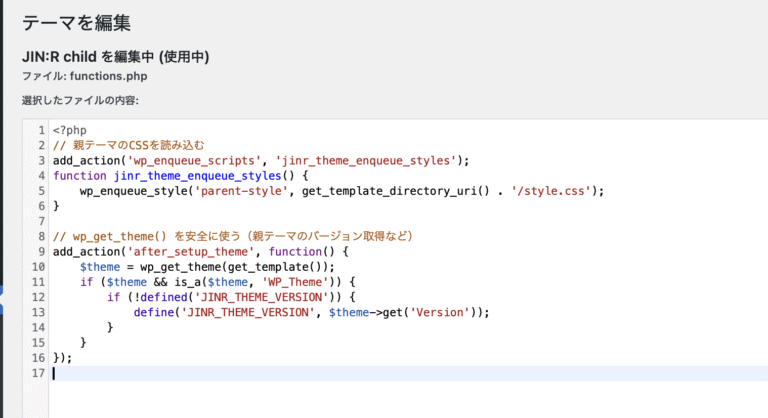This screenshot has height=418, width=768.
Task: Click the '});' on line 16
Action: (62, 358)
